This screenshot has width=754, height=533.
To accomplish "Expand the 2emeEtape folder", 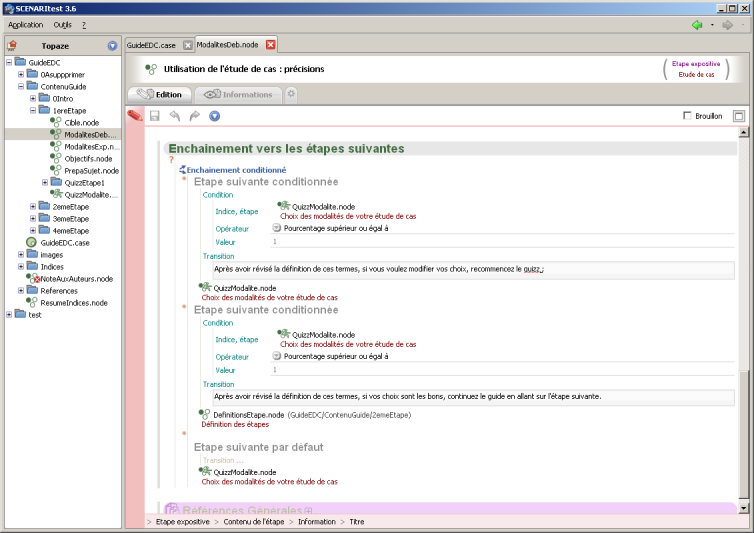I will pyautogui.click(x=33, y=206).
